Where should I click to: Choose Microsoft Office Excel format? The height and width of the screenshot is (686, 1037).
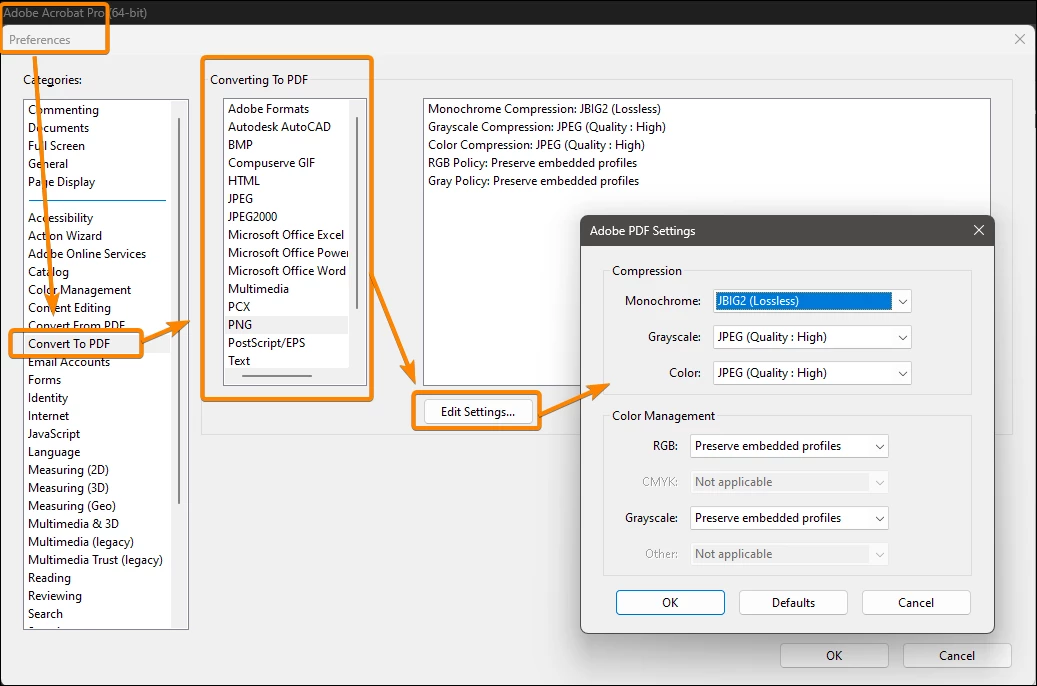[x=286, y=235]
